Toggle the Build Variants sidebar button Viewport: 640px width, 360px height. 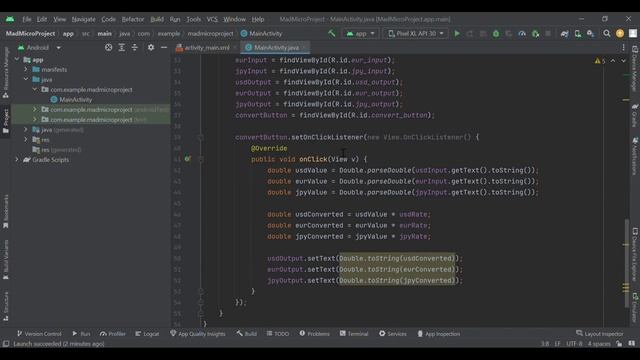coord(6,260)
